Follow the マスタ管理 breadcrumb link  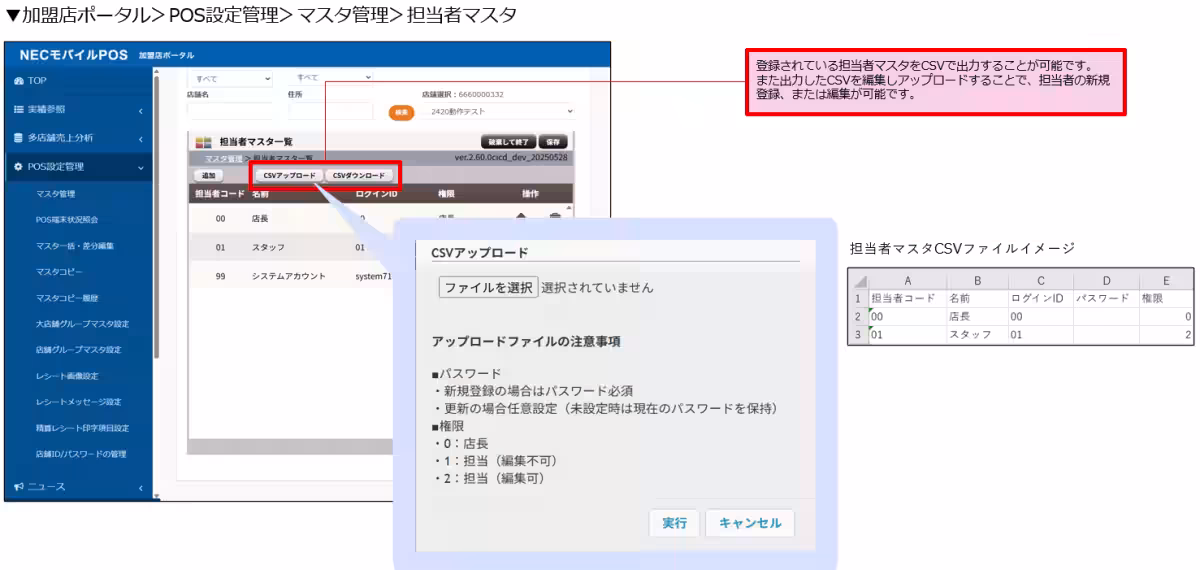click(x=225, y=158)
